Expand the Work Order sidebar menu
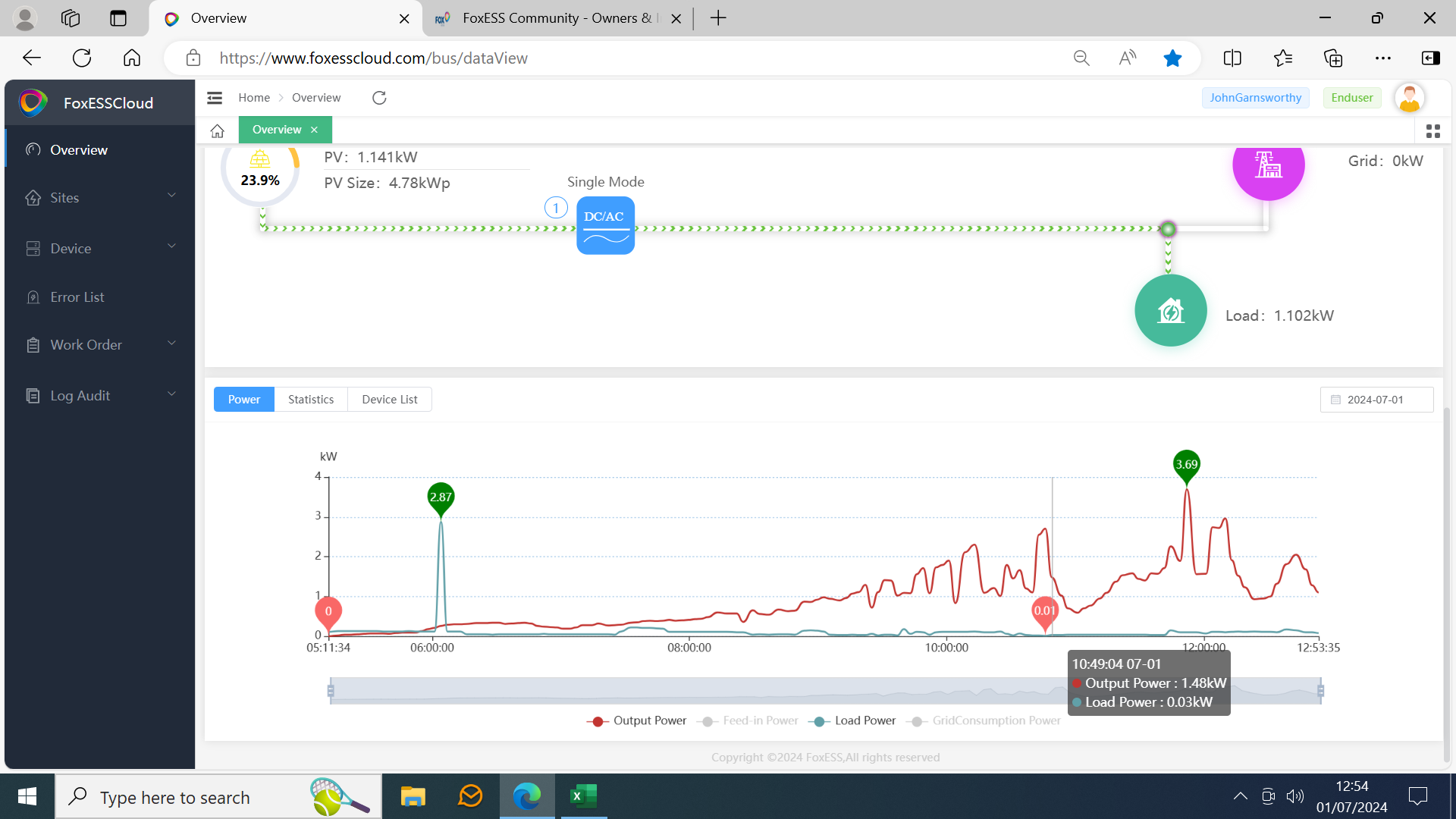 coord(99,345)
